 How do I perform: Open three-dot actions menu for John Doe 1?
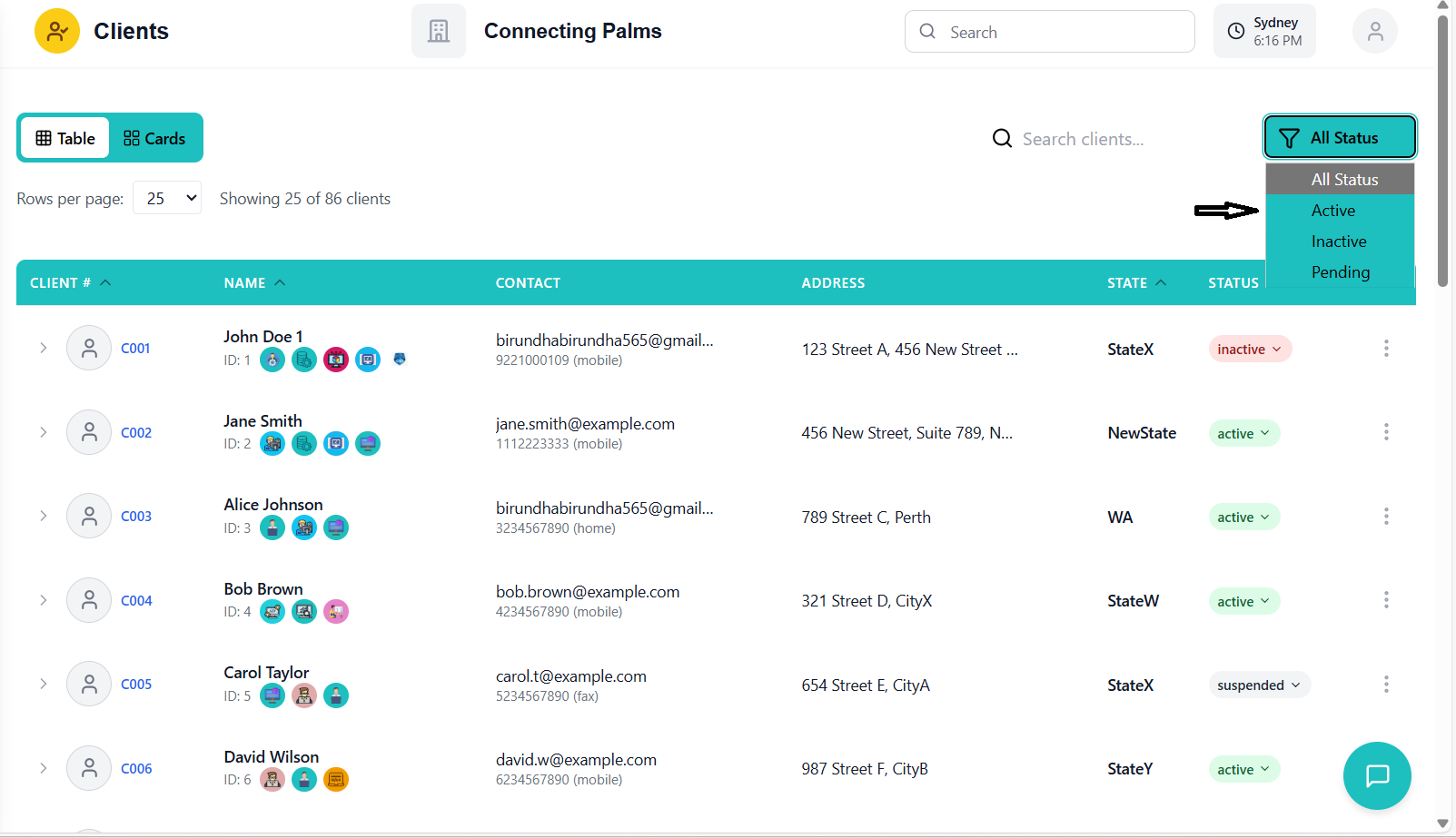pos(1385,349)
